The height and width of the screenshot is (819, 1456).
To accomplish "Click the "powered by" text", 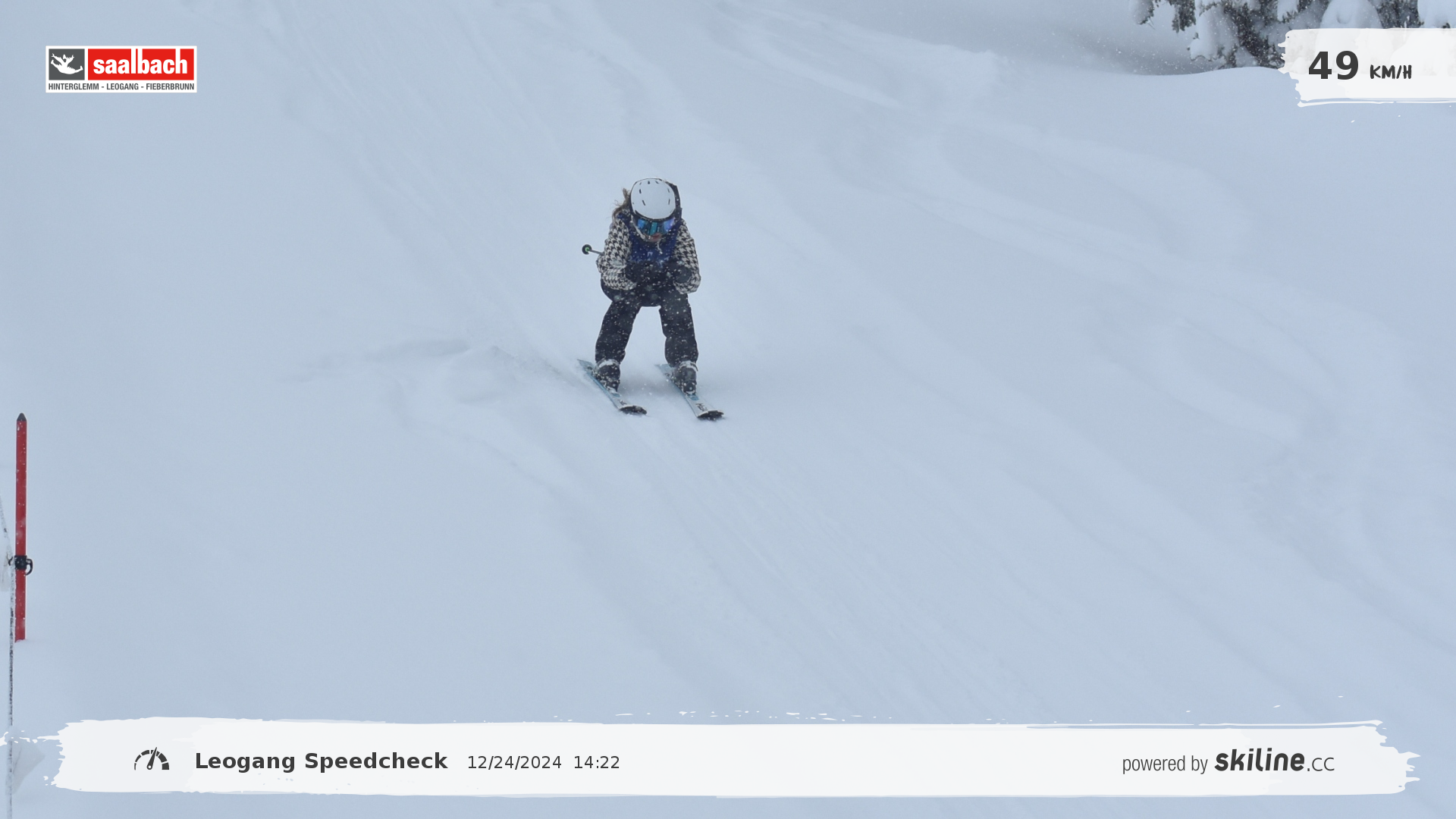I will click(x=1165, y=764).
